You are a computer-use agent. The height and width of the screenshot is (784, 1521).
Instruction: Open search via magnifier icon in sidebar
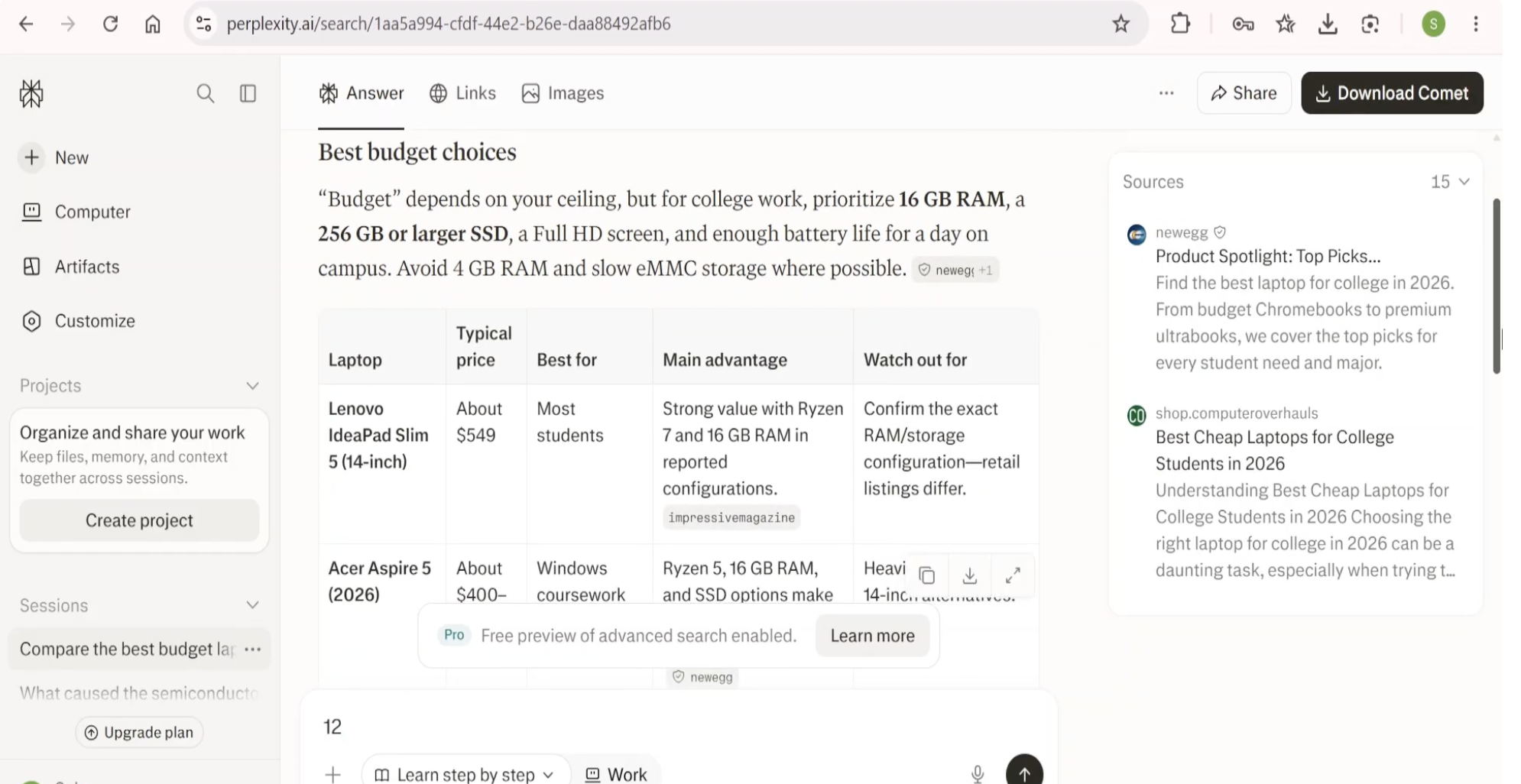(205, 93)
